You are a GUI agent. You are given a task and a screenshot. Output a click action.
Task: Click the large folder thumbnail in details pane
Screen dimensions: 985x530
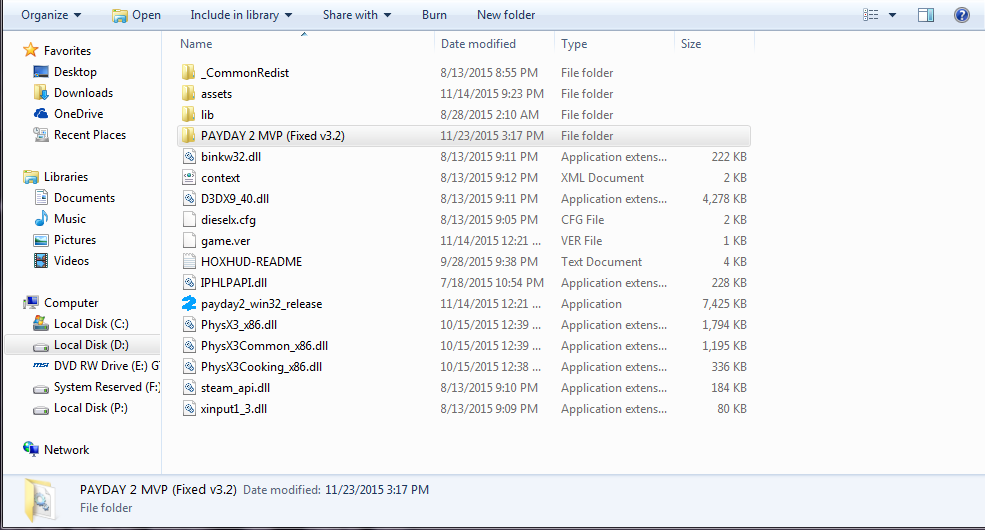click(x=40, y=499)
